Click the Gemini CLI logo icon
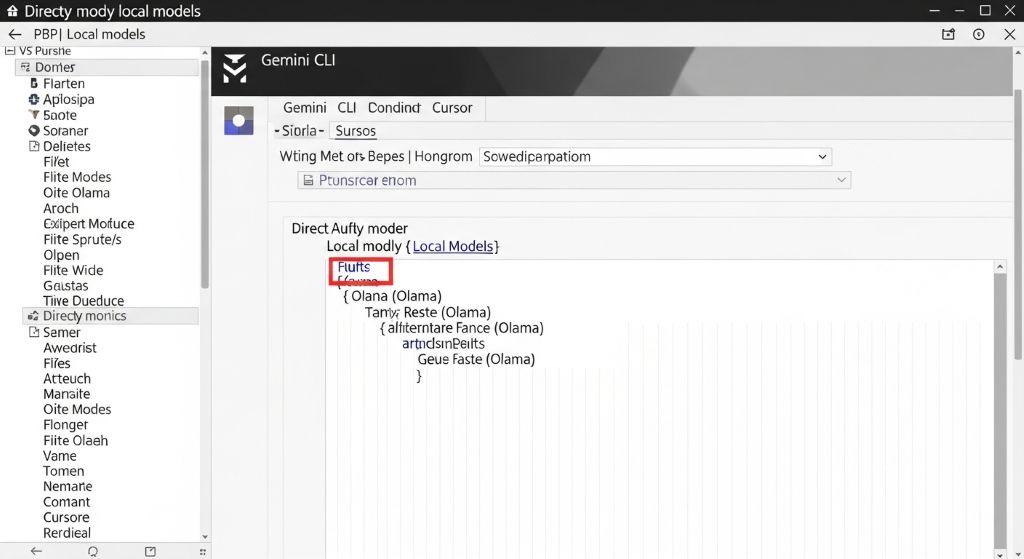The image size is (1024, 559). (x=234, y=68)
